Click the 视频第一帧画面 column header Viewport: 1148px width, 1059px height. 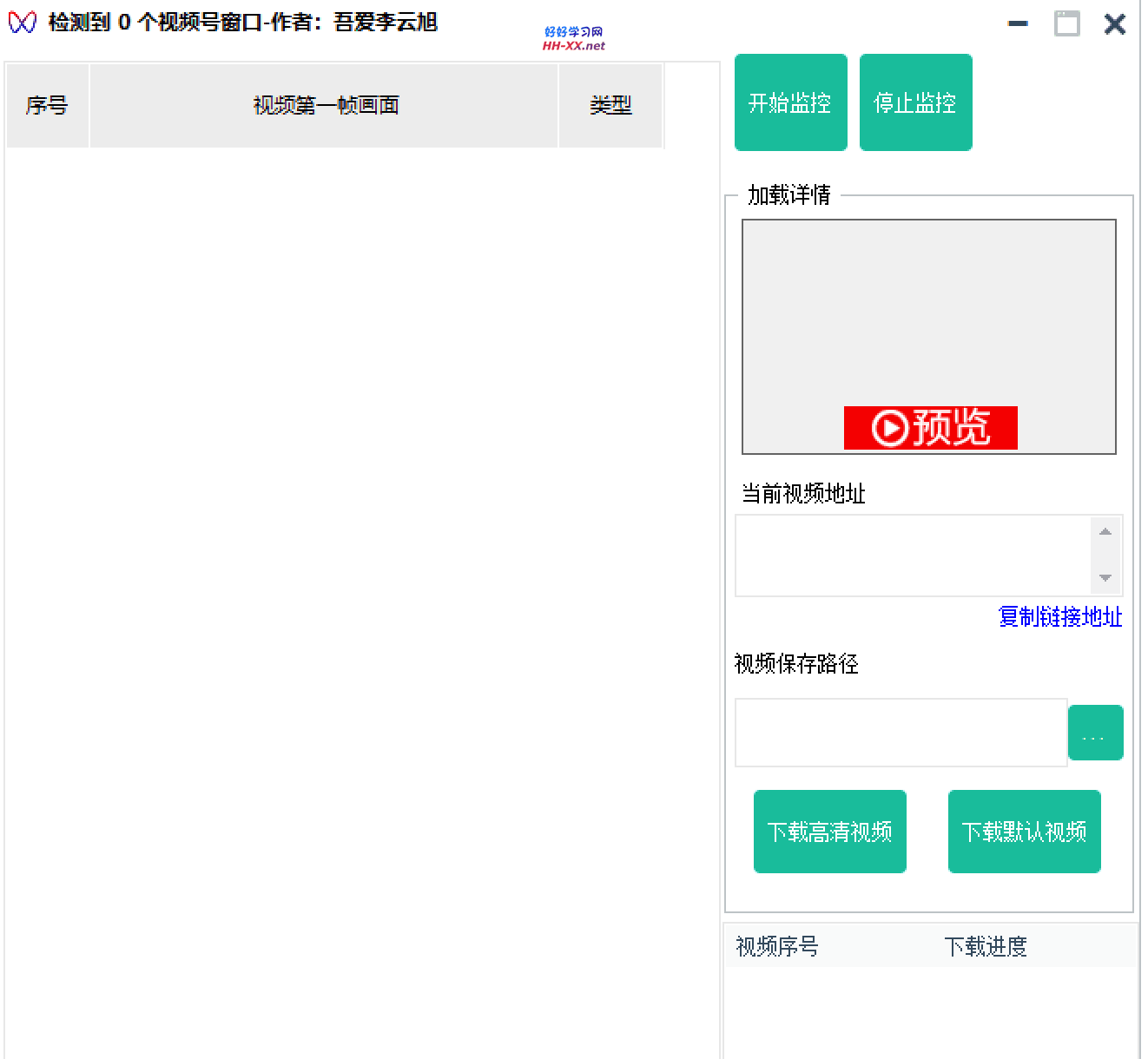[x=325, y=106]
